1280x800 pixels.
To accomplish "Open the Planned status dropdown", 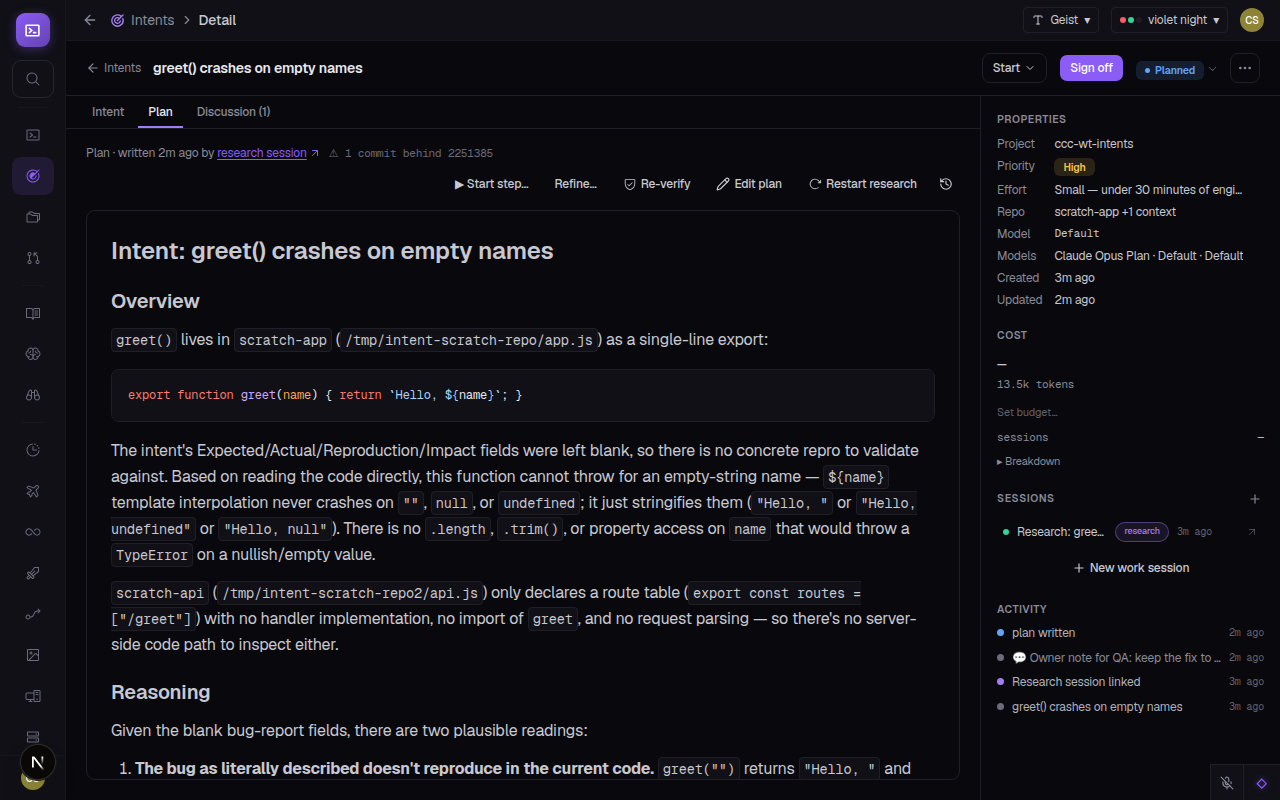I will [1177, 69].
